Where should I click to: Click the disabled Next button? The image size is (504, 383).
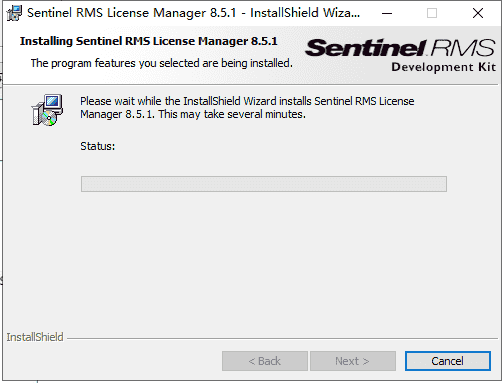tap(353, 361)
